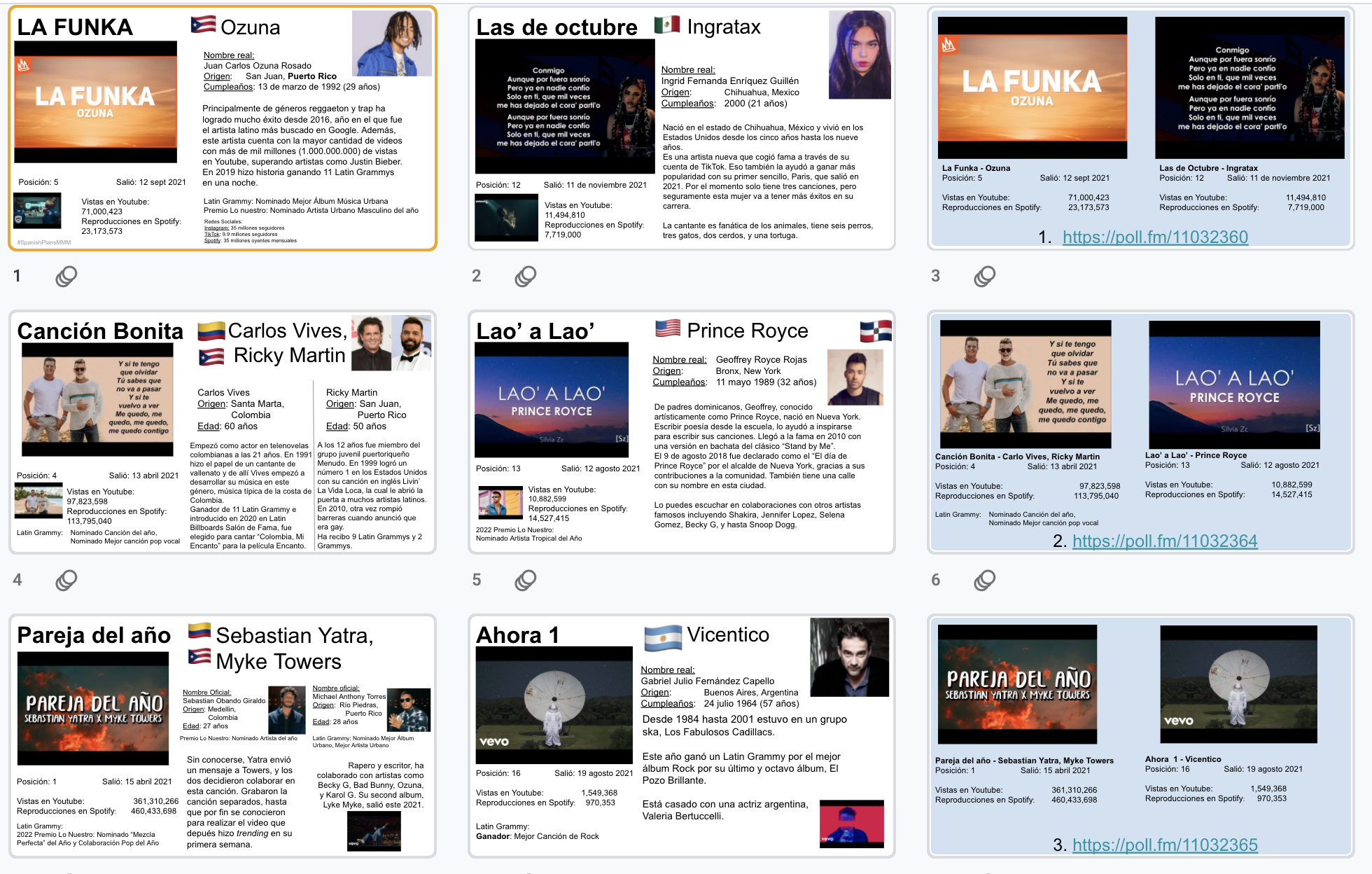Select the LA FUNKA Ozuna slide
This screenshot has width=1372, height=874.
point(223,128)
